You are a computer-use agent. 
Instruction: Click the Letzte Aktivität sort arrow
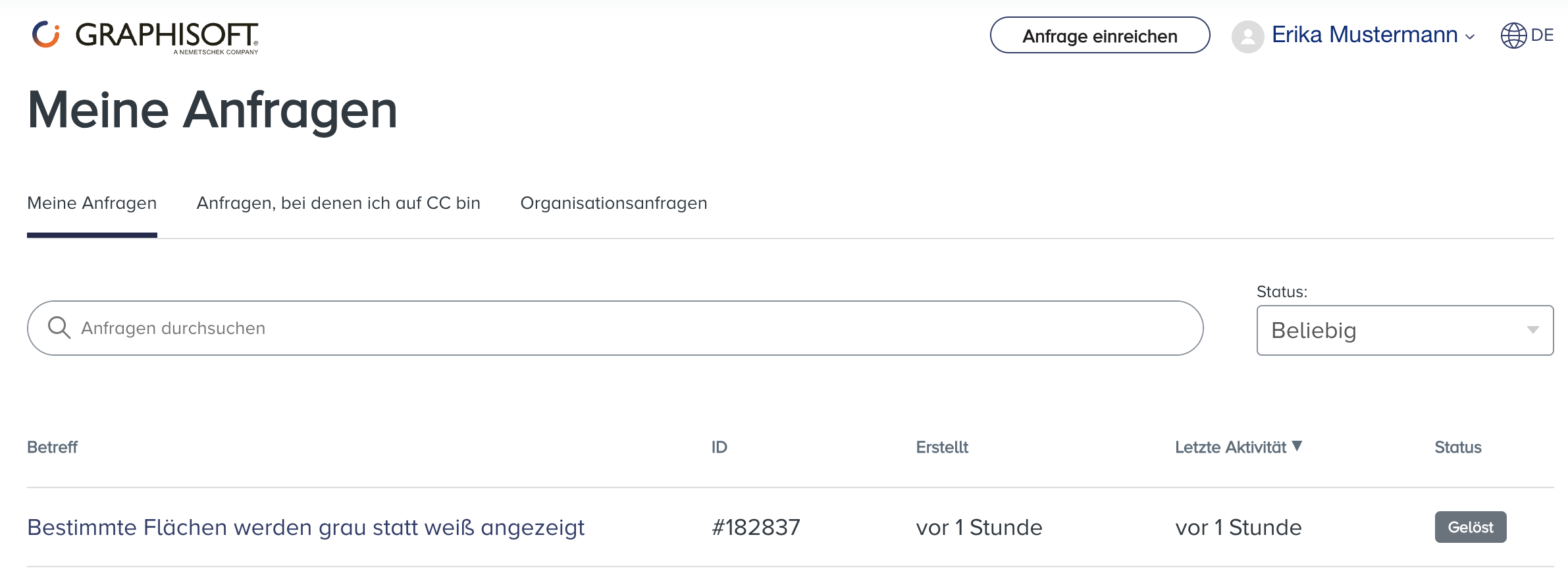pos(1297,446)
